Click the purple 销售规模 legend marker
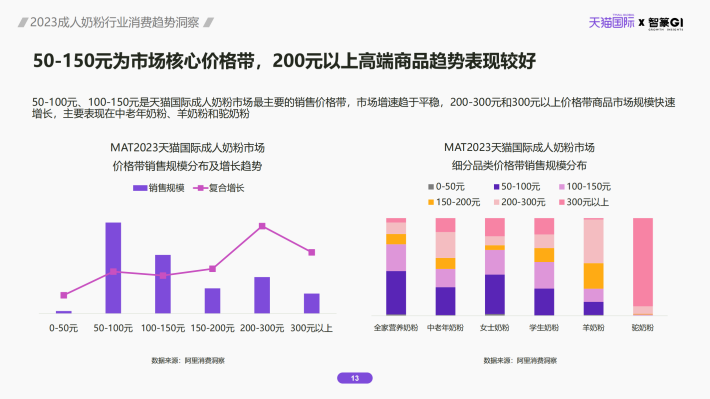The image size is (710, 399). [x=139, y=188]
